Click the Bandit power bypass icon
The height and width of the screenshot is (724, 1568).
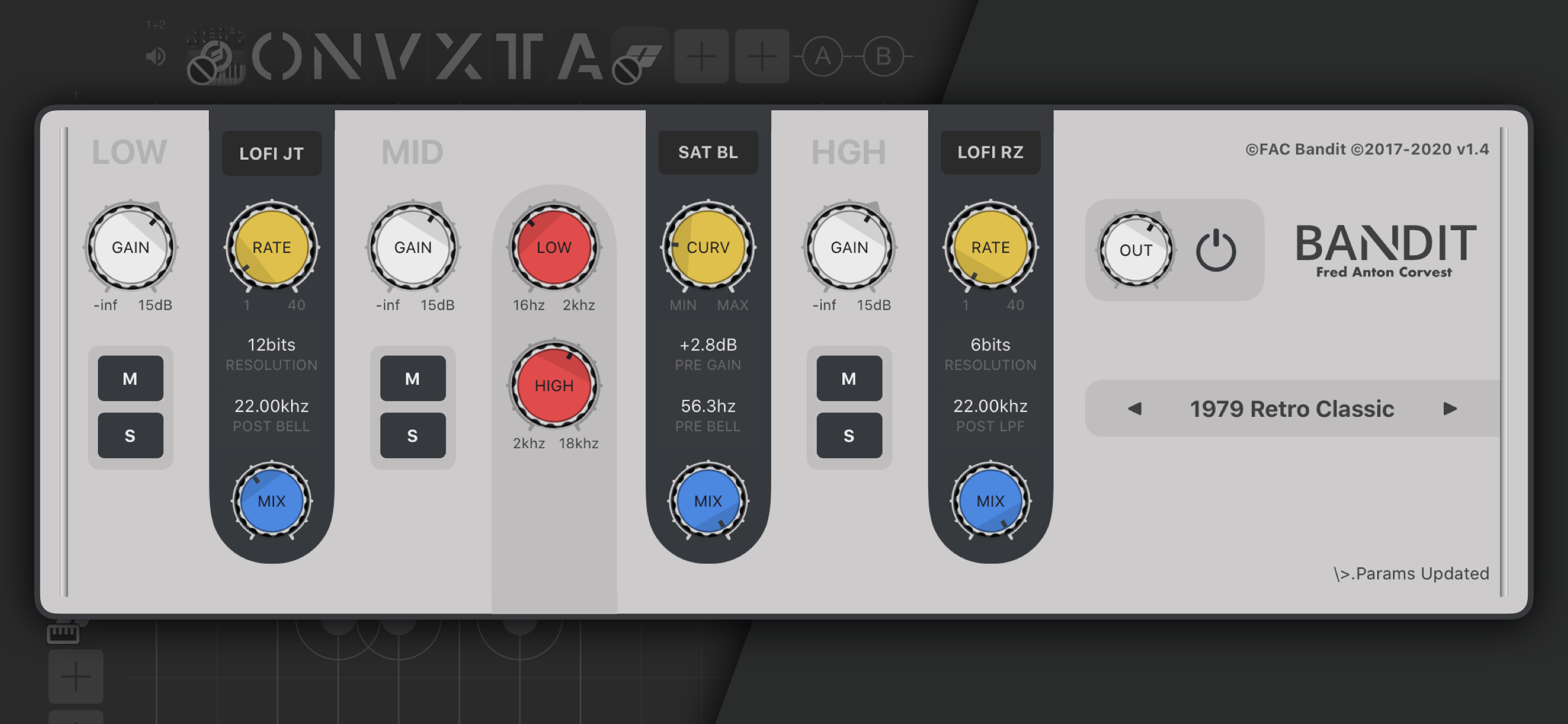1216,250
